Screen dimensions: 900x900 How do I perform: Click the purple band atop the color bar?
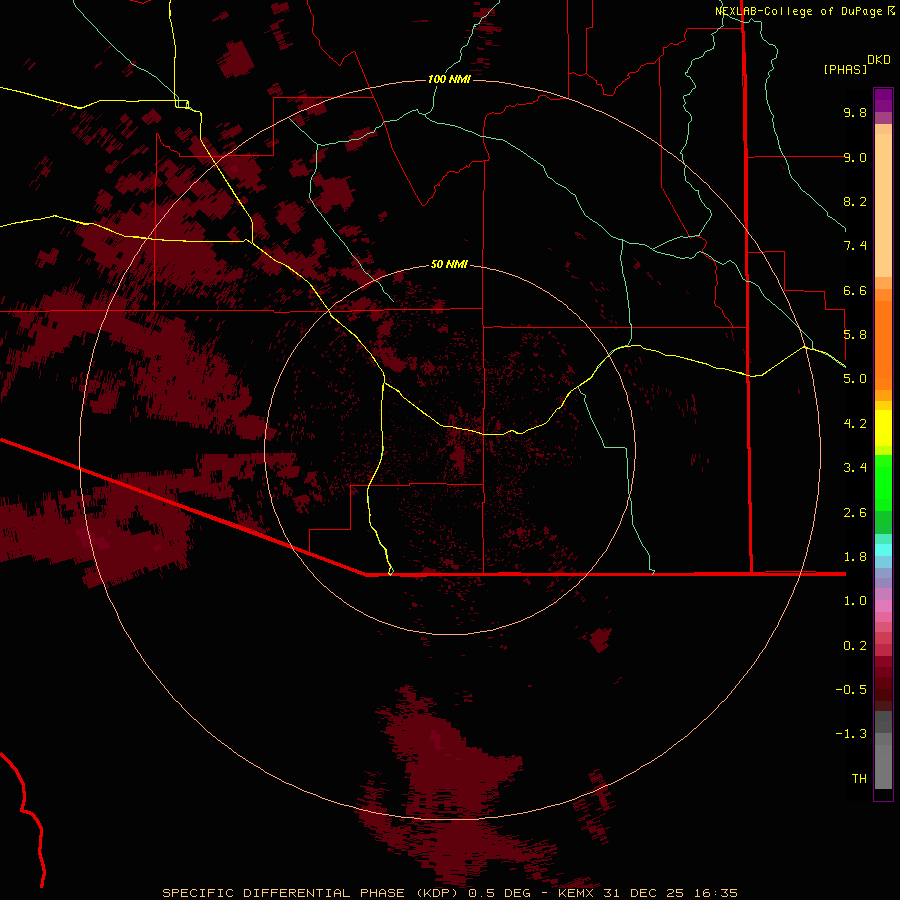(x=883, y=100)
